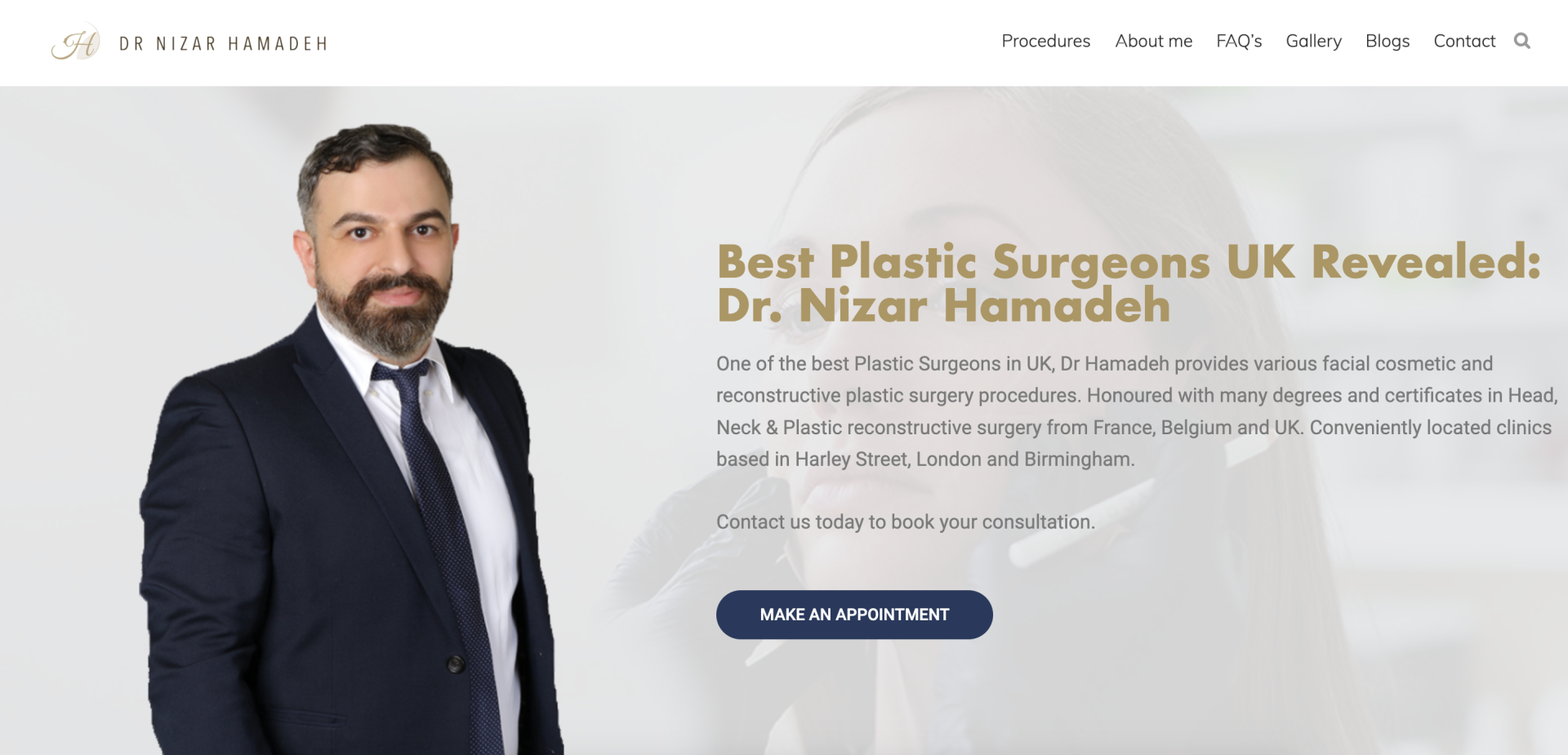Screen dimensions: 1568x755
Task: Navigate to the Contact page
Action: pyautogui.click(x=1464, y=41)
